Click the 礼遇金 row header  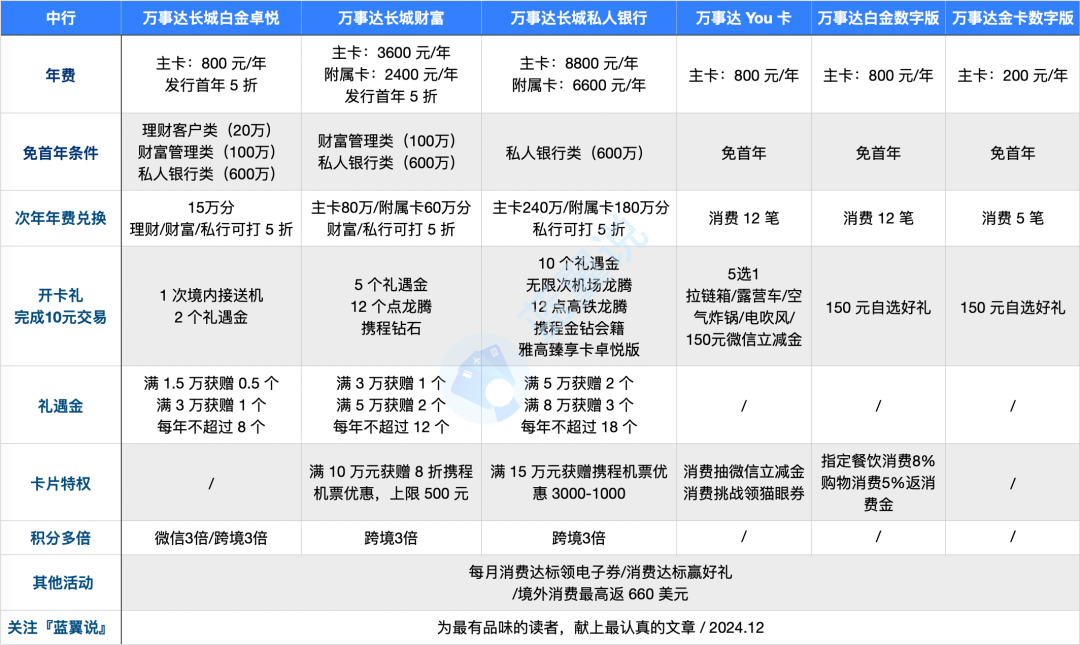60,405
